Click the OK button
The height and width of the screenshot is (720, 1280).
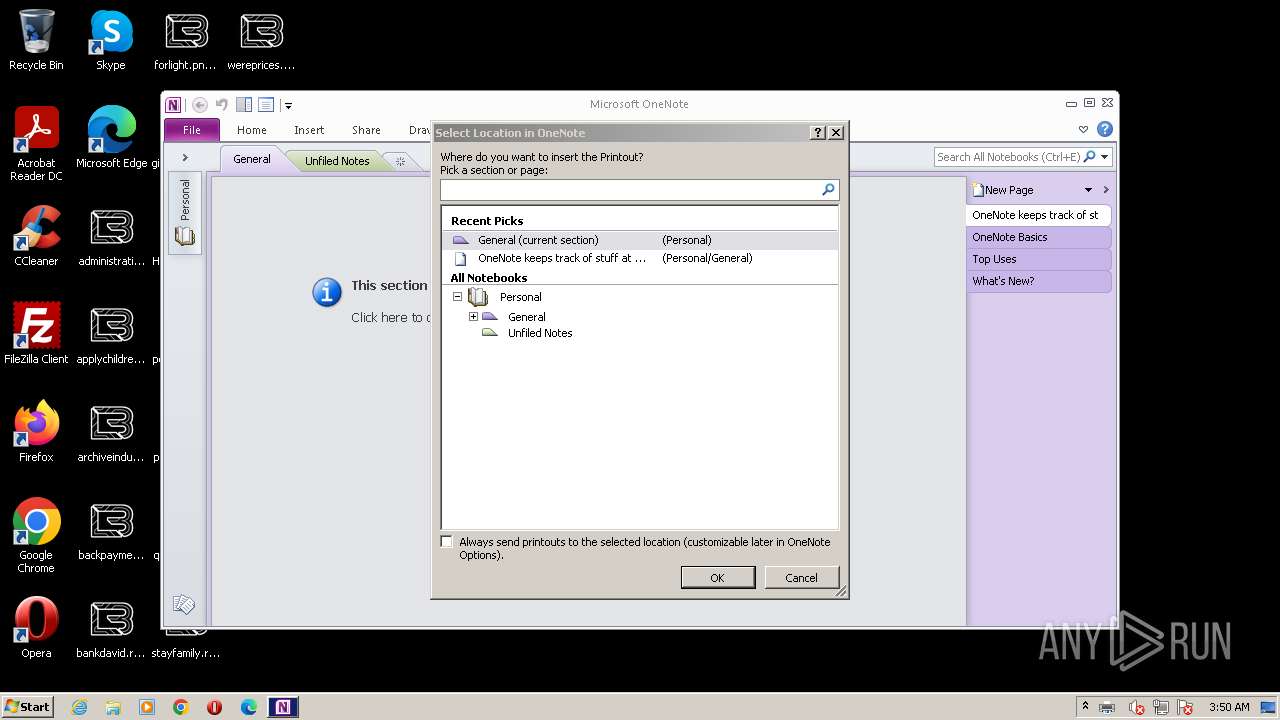coord(717,578)
